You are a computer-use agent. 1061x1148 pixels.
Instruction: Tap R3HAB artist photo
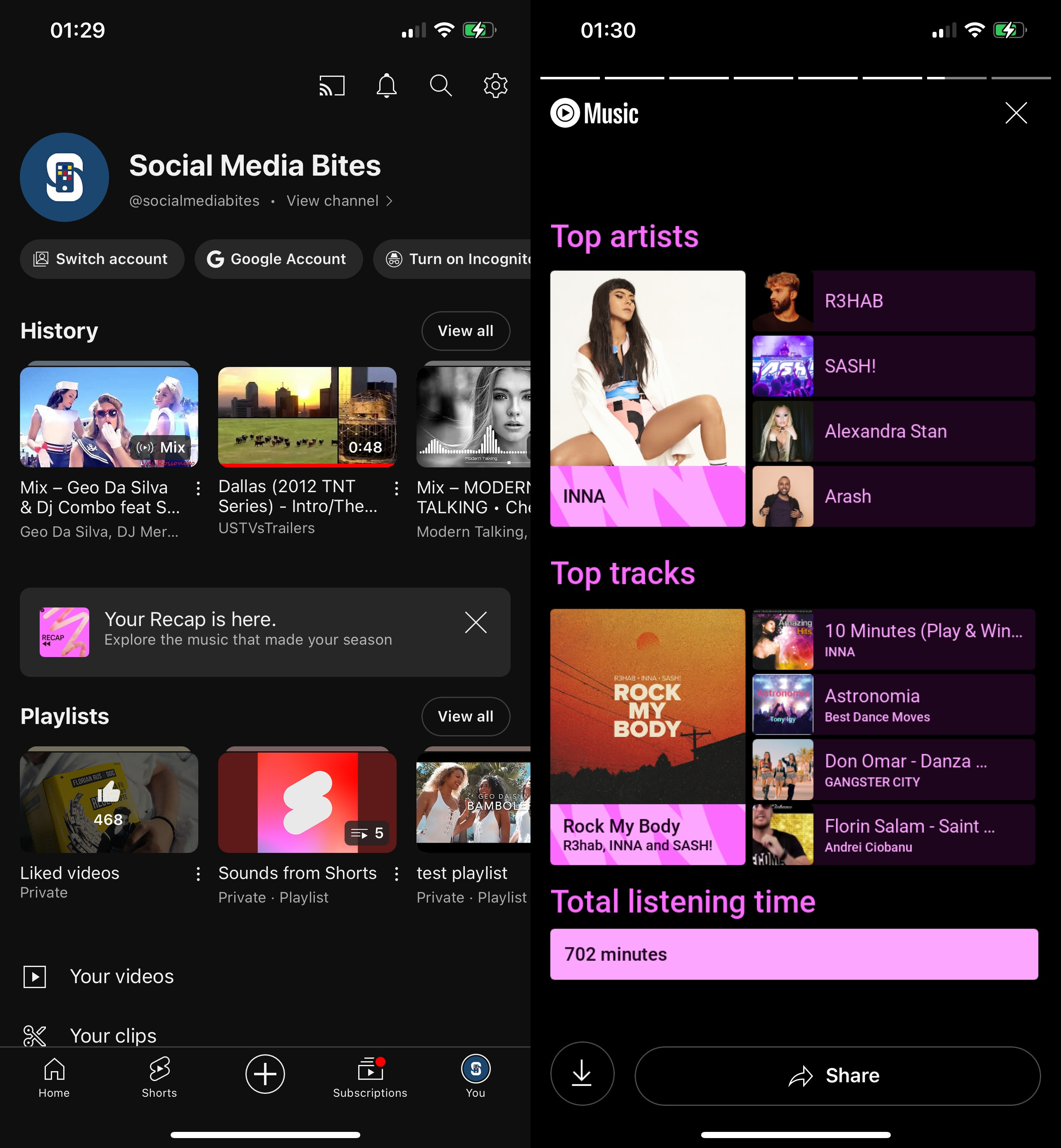click(x=783, y=301)
